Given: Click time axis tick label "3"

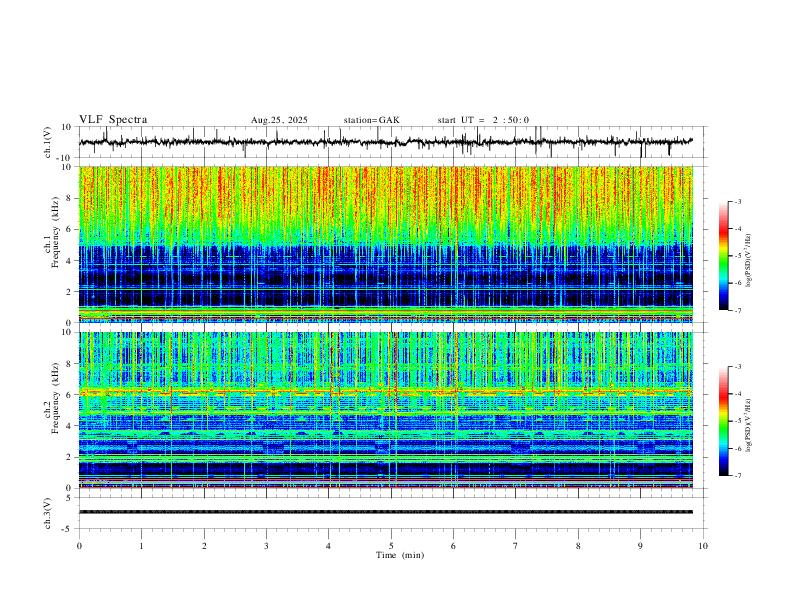Looking at the screenshot, I should [266, 546].
